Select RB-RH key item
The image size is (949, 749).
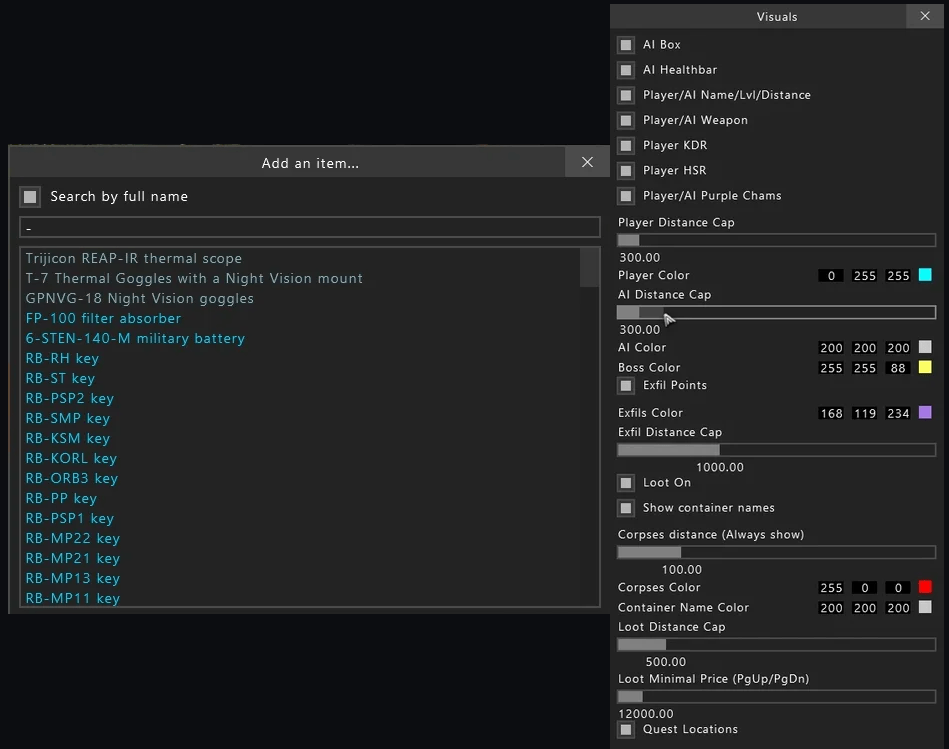(62, 358)
